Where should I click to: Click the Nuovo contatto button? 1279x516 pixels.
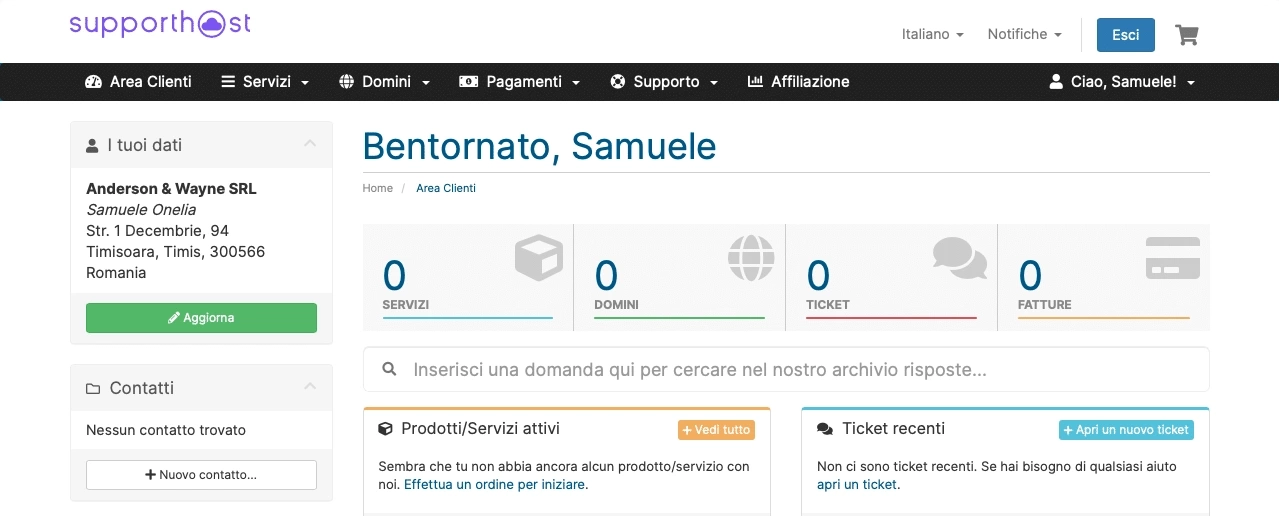point(201,475)
